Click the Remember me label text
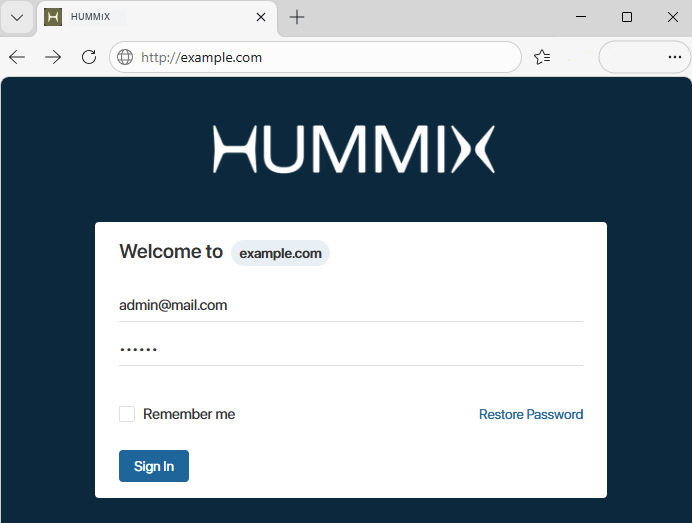This screenshot has width=692, height=523. (x=189, y=414)
